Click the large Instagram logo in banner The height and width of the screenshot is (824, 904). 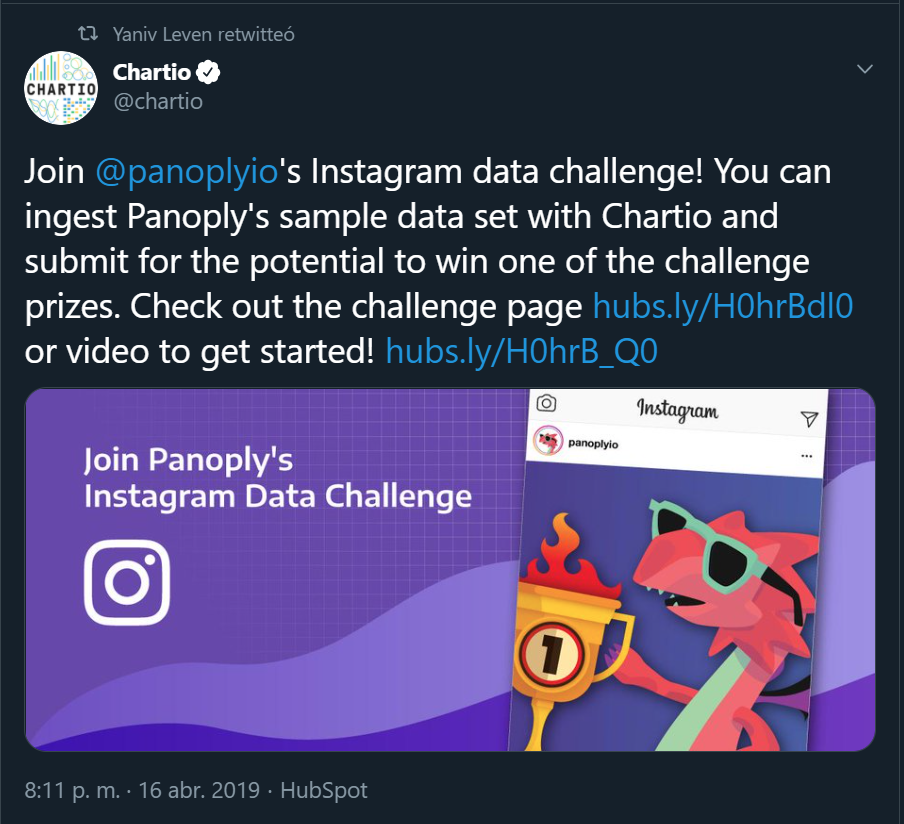pyautogui.click(x=127, y=583)
